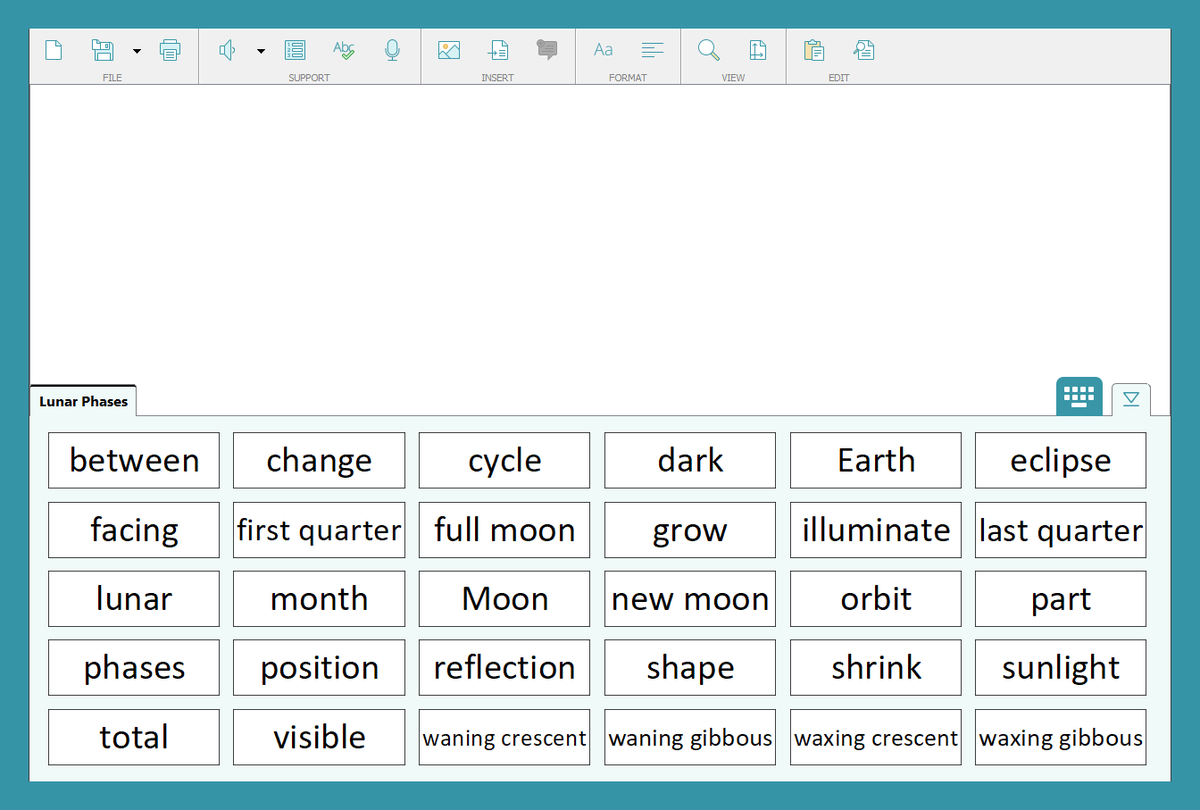Click the 'waxing gibbous' word cell
The width and height of the screenshot is (1200, 810).
click(1060, 737)
